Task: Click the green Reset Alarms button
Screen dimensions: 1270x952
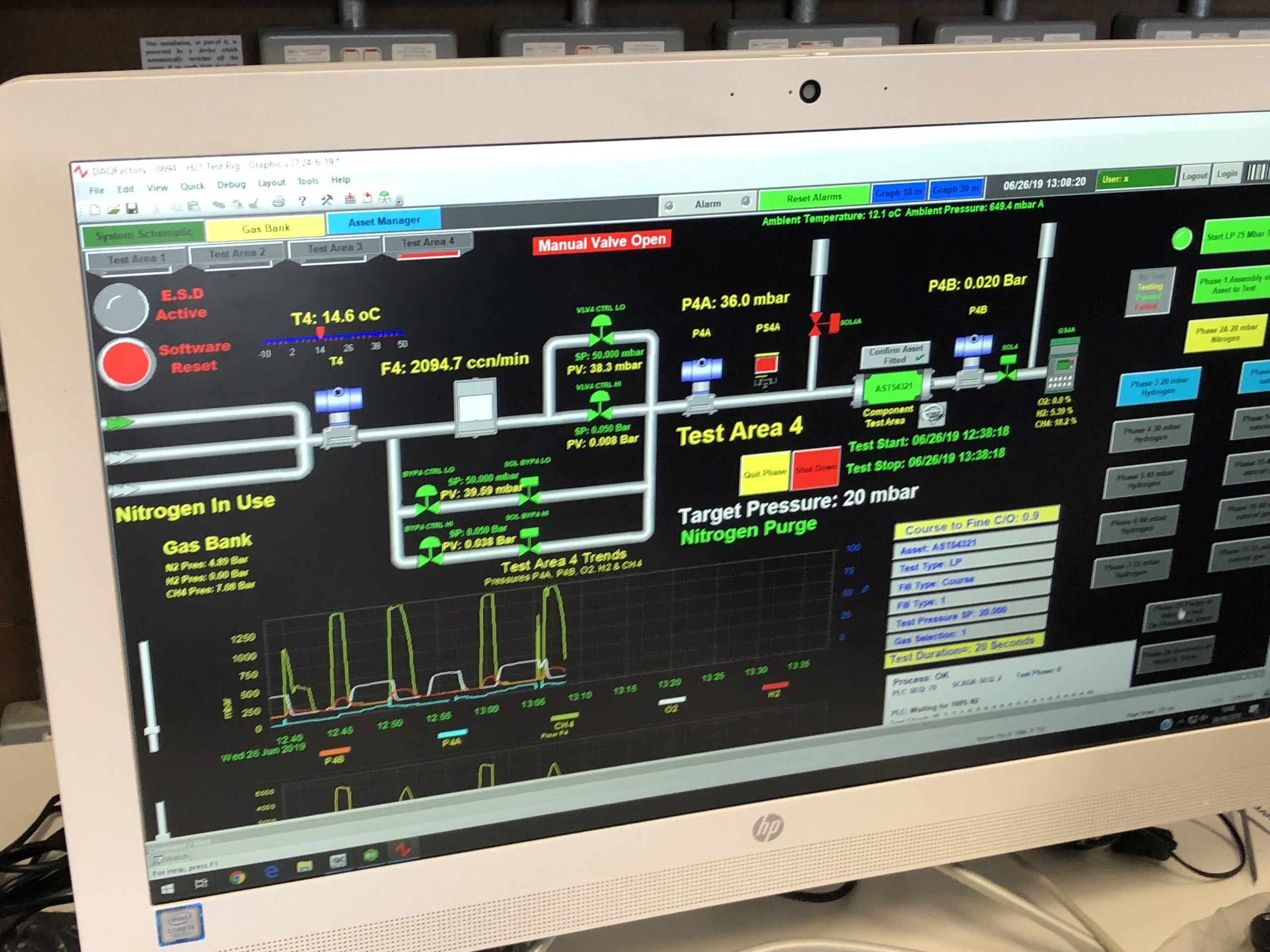Action: 814,198
